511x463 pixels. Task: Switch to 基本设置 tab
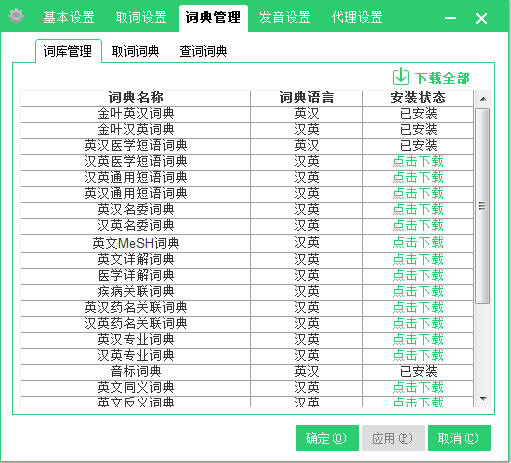click(69, 17)
